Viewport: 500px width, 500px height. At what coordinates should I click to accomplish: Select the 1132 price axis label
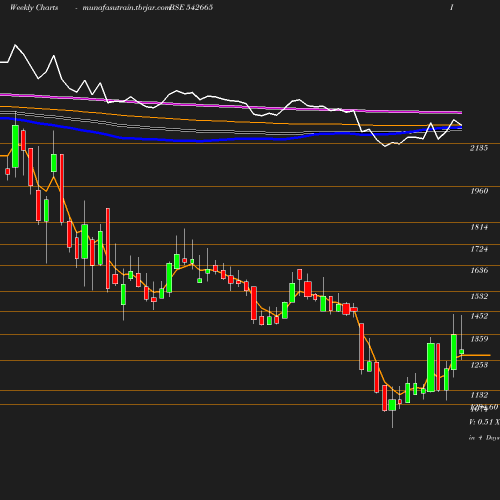pyautogui.click(x=479, y=395)
